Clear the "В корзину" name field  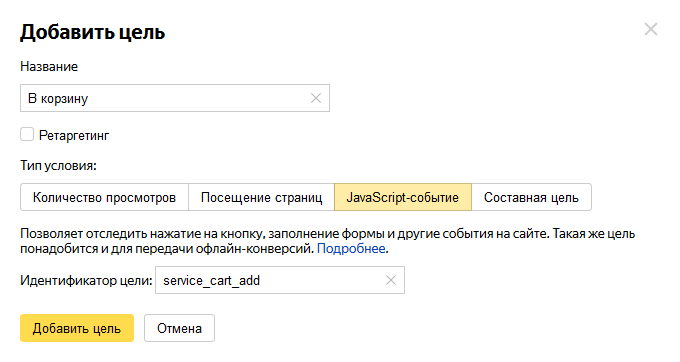pos(316,98)
